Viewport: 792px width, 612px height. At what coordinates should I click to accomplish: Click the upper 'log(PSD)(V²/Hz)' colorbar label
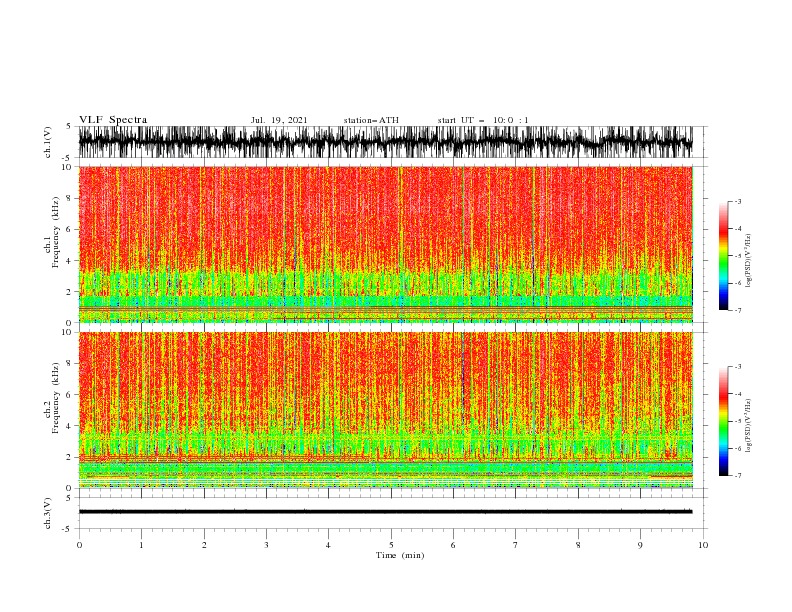pos(748,261)
